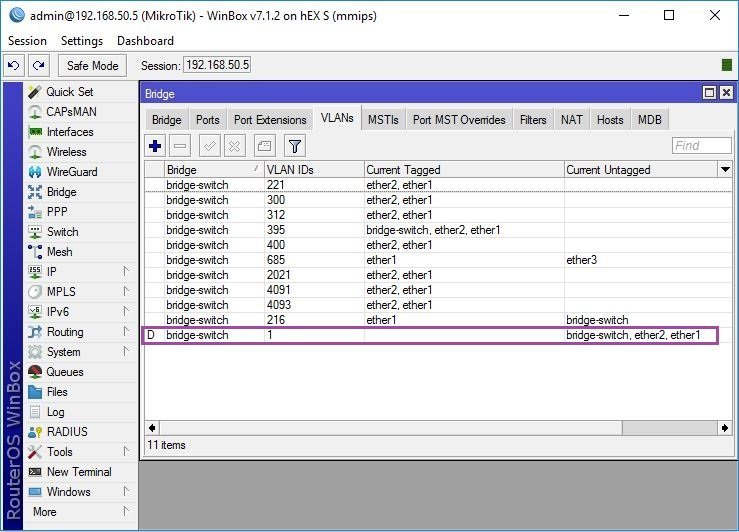This screenshot has width=739, height=532.
Task: Click horizontal scrollbar right arrow
Action: point(724,428)
